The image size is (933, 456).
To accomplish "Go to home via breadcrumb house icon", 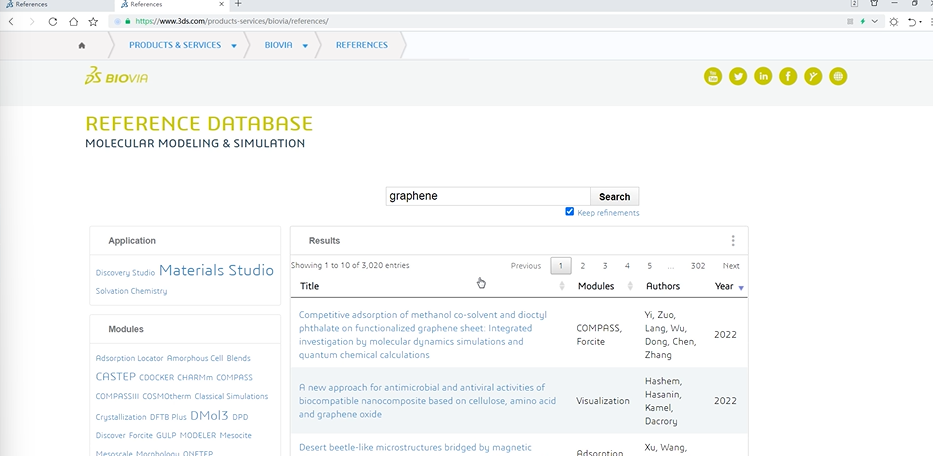I will (x=82, y=45).
